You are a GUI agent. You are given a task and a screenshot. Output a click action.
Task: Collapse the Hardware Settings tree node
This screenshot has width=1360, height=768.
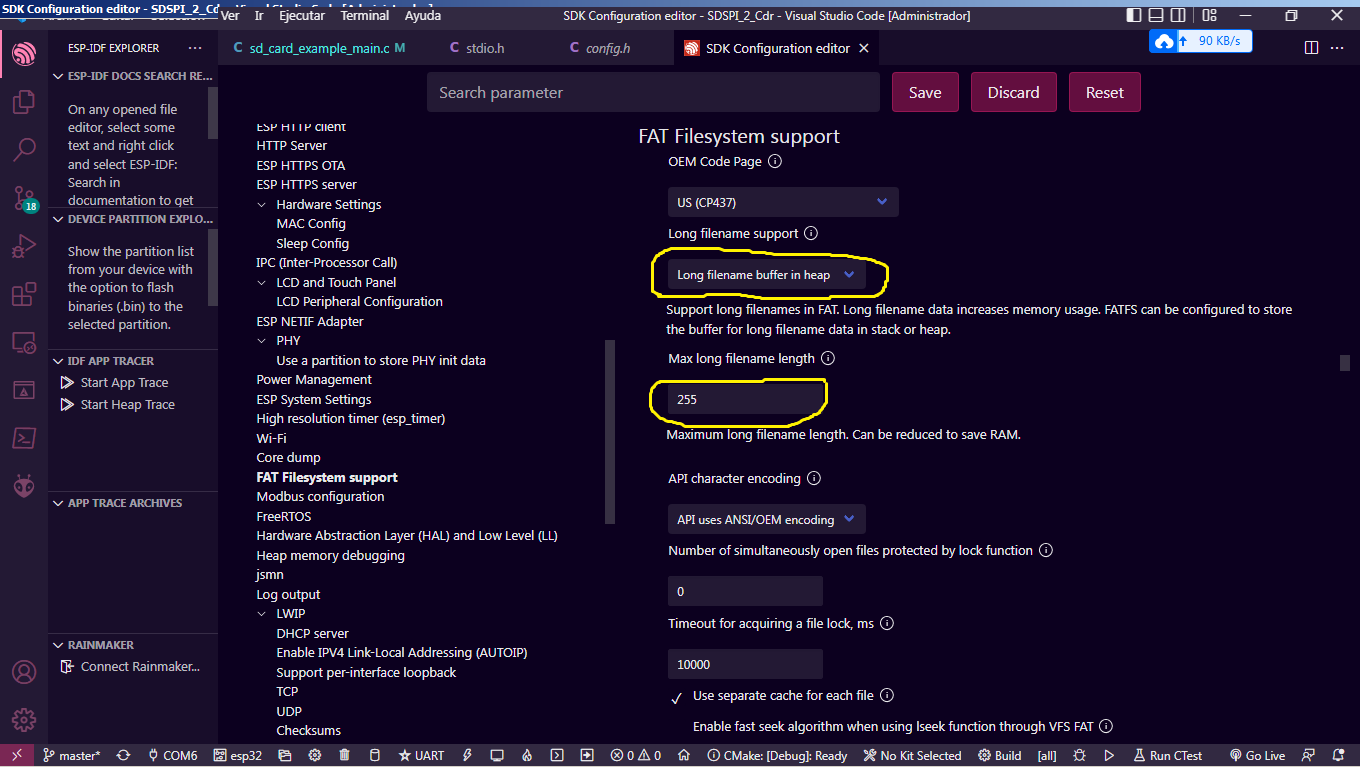tap(262, 204)
